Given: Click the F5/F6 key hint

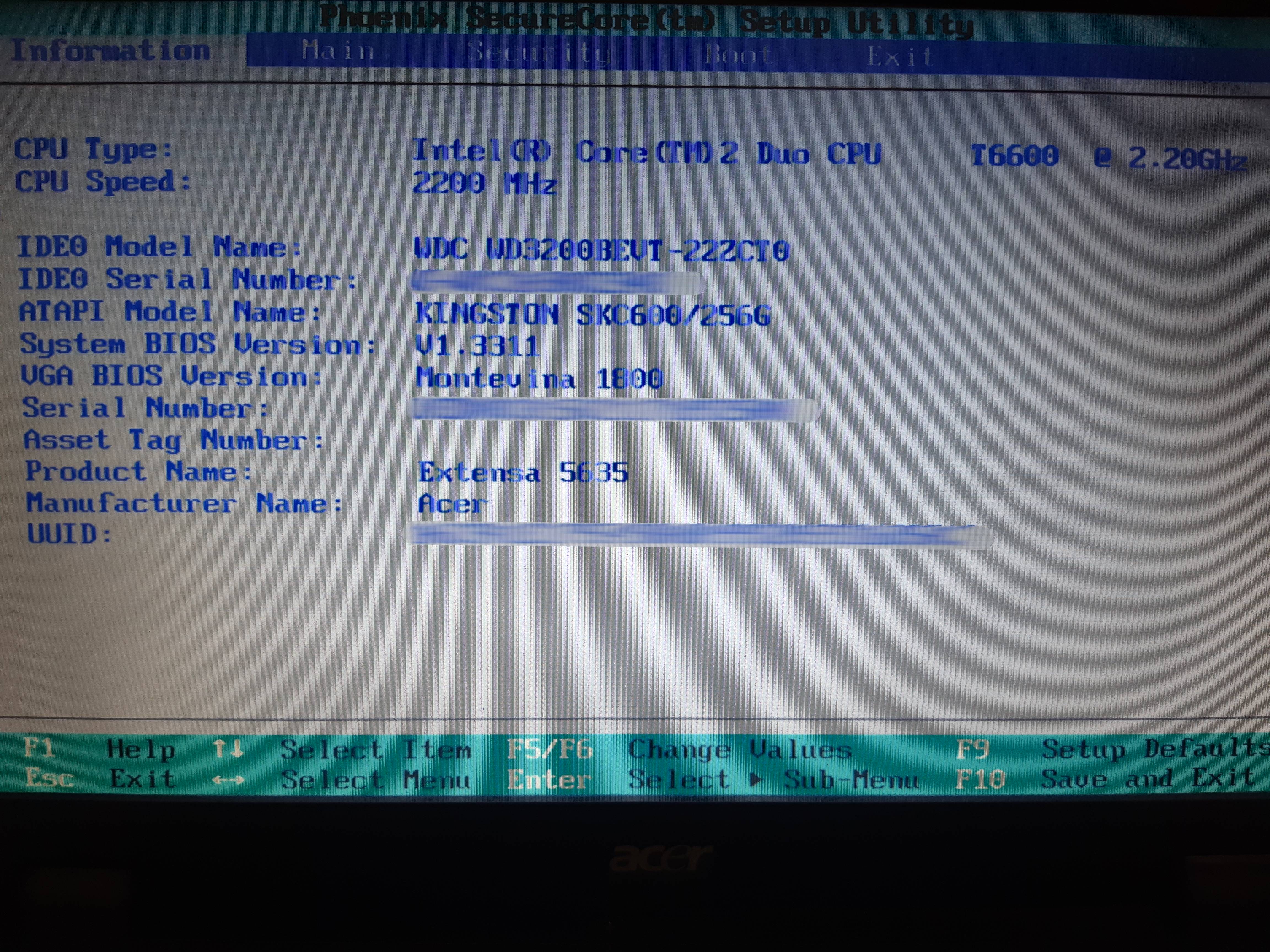Looking at the screenshot, I should point(550,750).
